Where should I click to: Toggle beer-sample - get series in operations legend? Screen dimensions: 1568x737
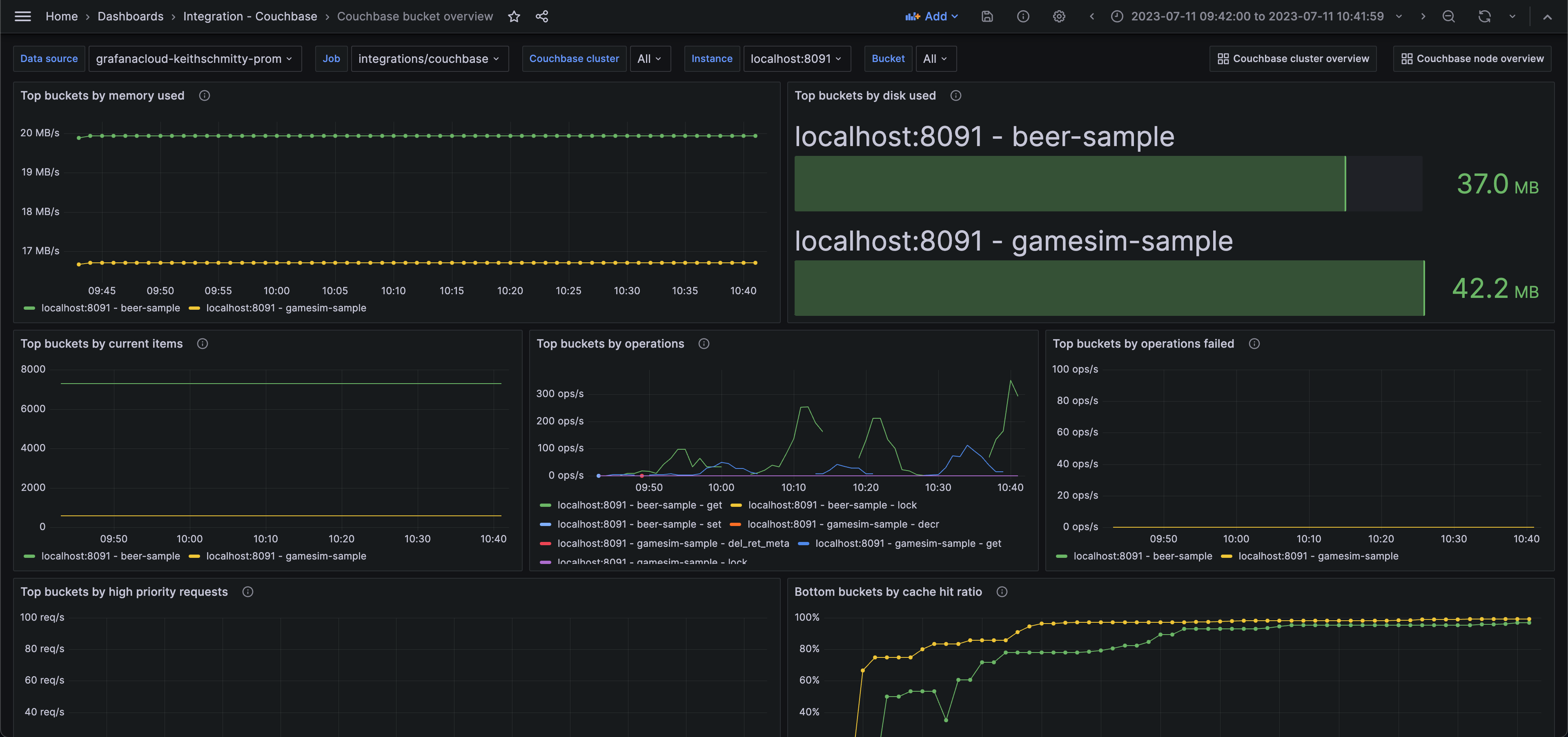point(639,505)
